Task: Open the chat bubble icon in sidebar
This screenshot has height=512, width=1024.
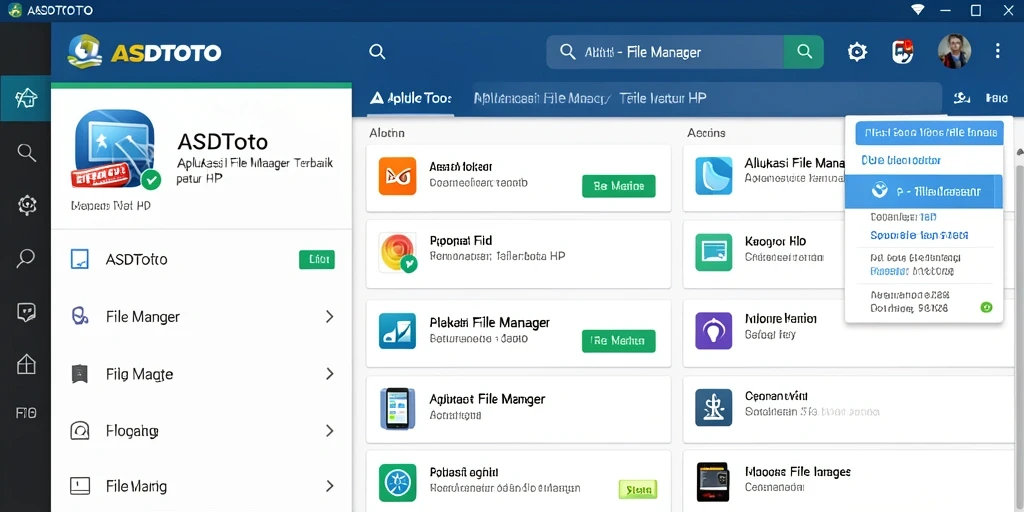Action: (26, 312)
